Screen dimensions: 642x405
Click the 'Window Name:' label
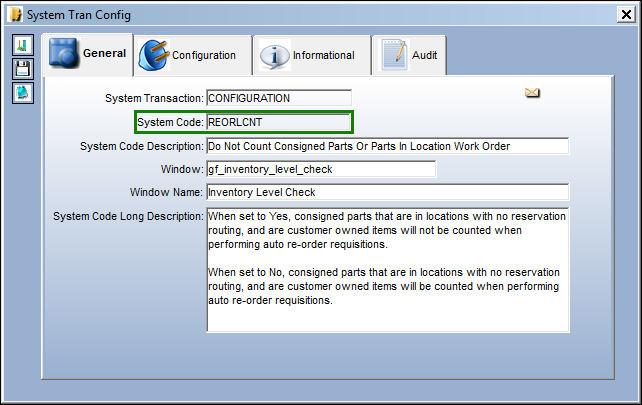[166, 192]
